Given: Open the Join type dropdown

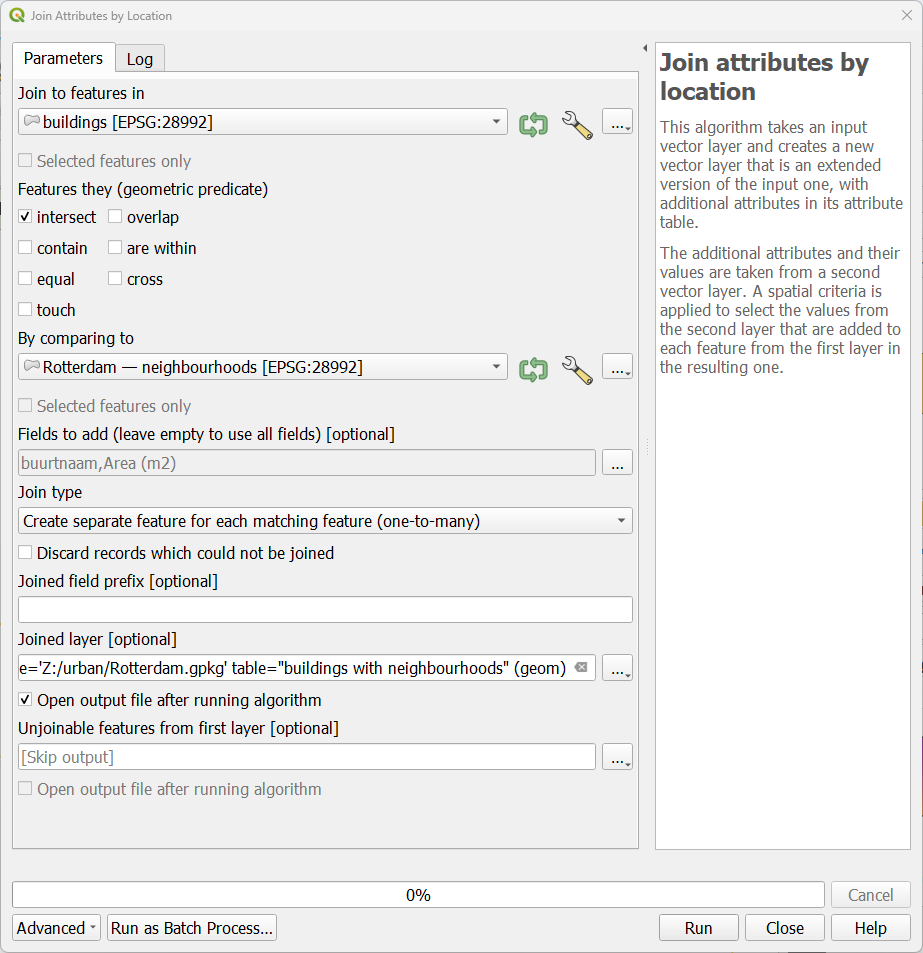Looking at the screenshot, I should [x=325, y=520].
